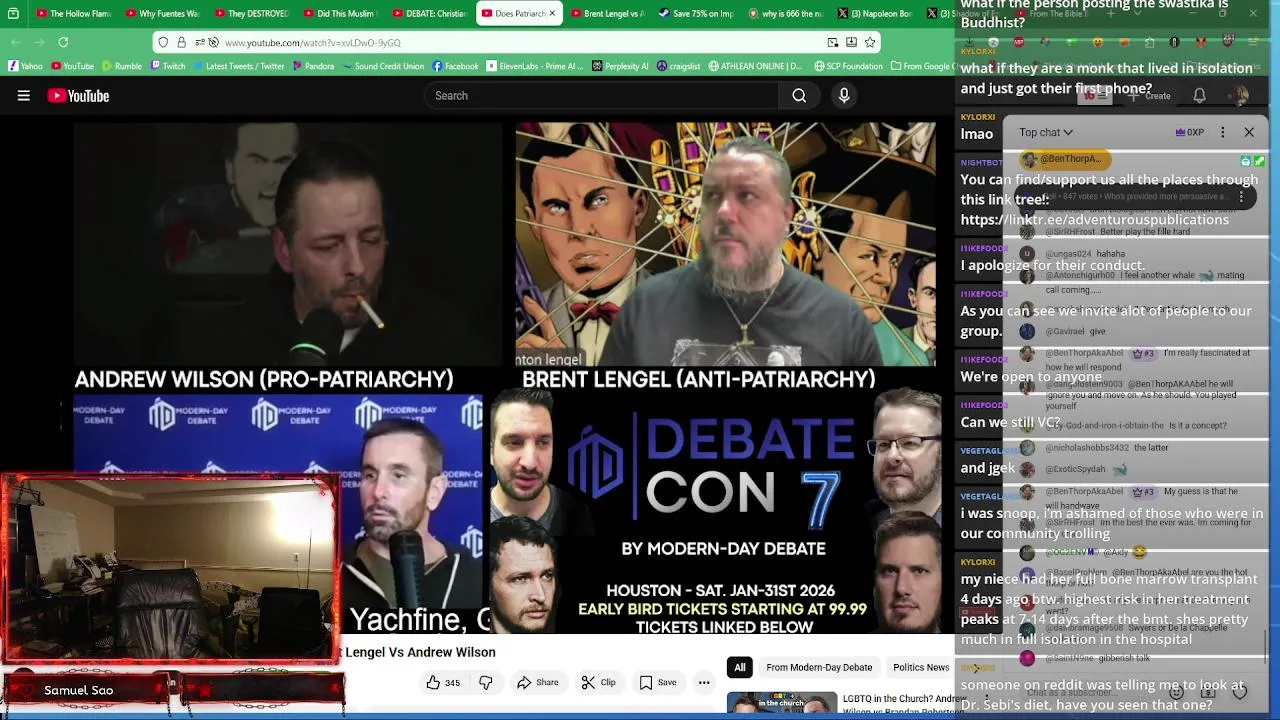Switch to DEBATE: Christian browser tab
Image resolution: width=1280 pixels, height=720 pixels.
tap(428, 14)
